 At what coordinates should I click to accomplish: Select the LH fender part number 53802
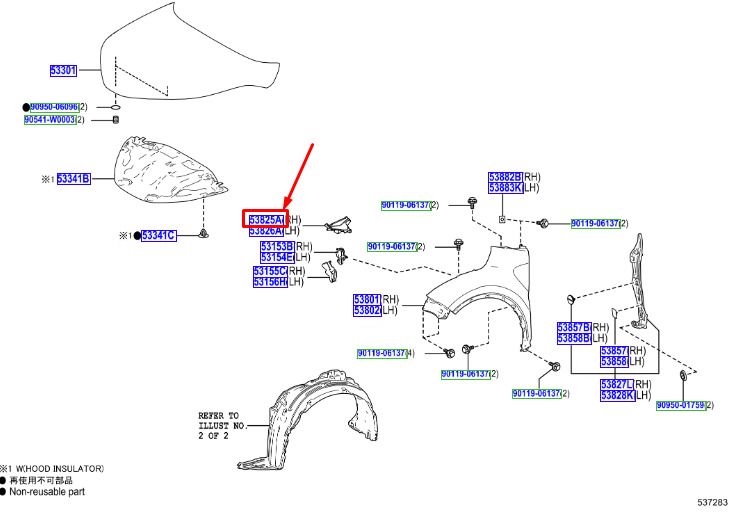(366, 311)
